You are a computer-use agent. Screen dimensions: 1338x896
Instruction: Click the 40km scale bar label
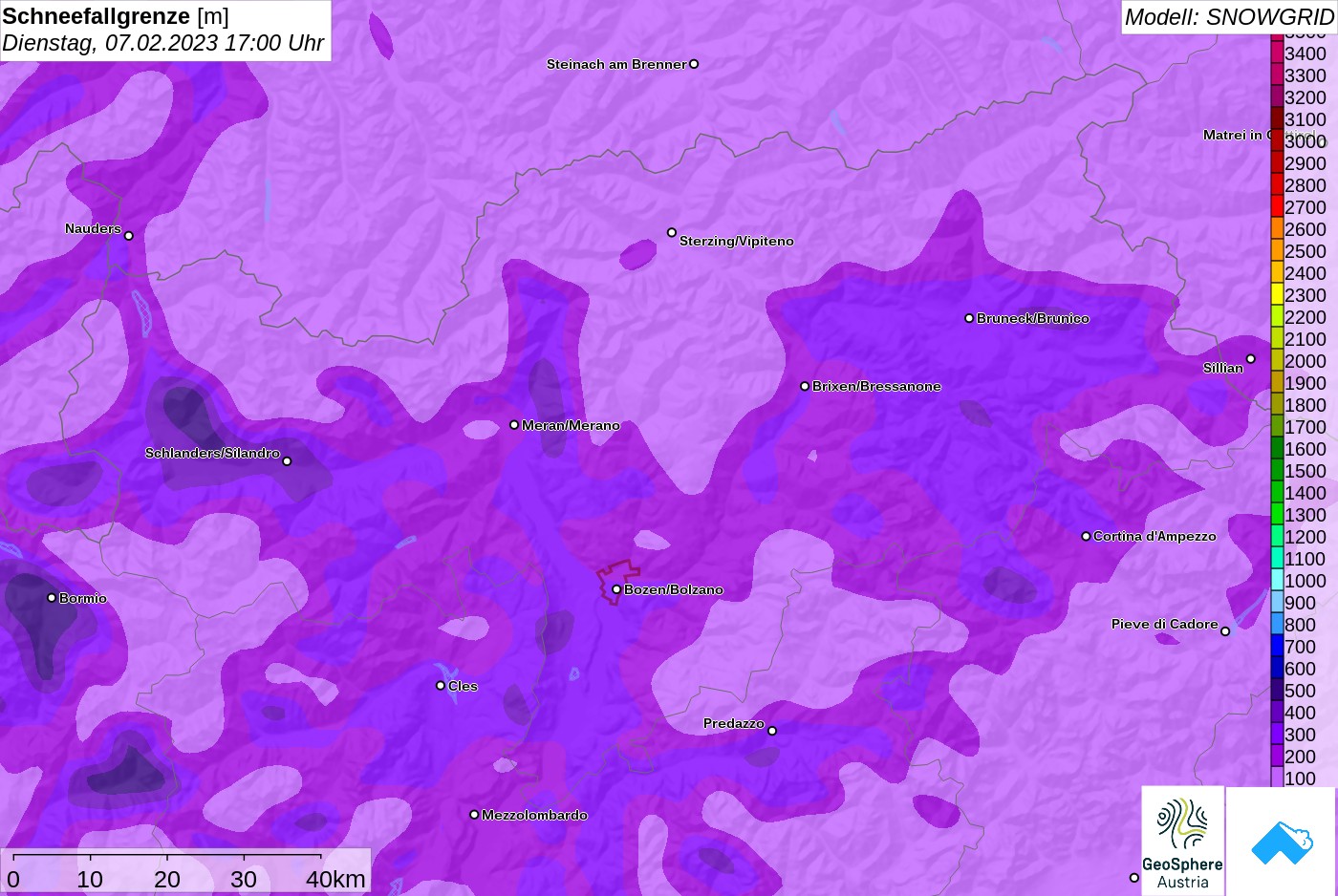pos(335,879)
